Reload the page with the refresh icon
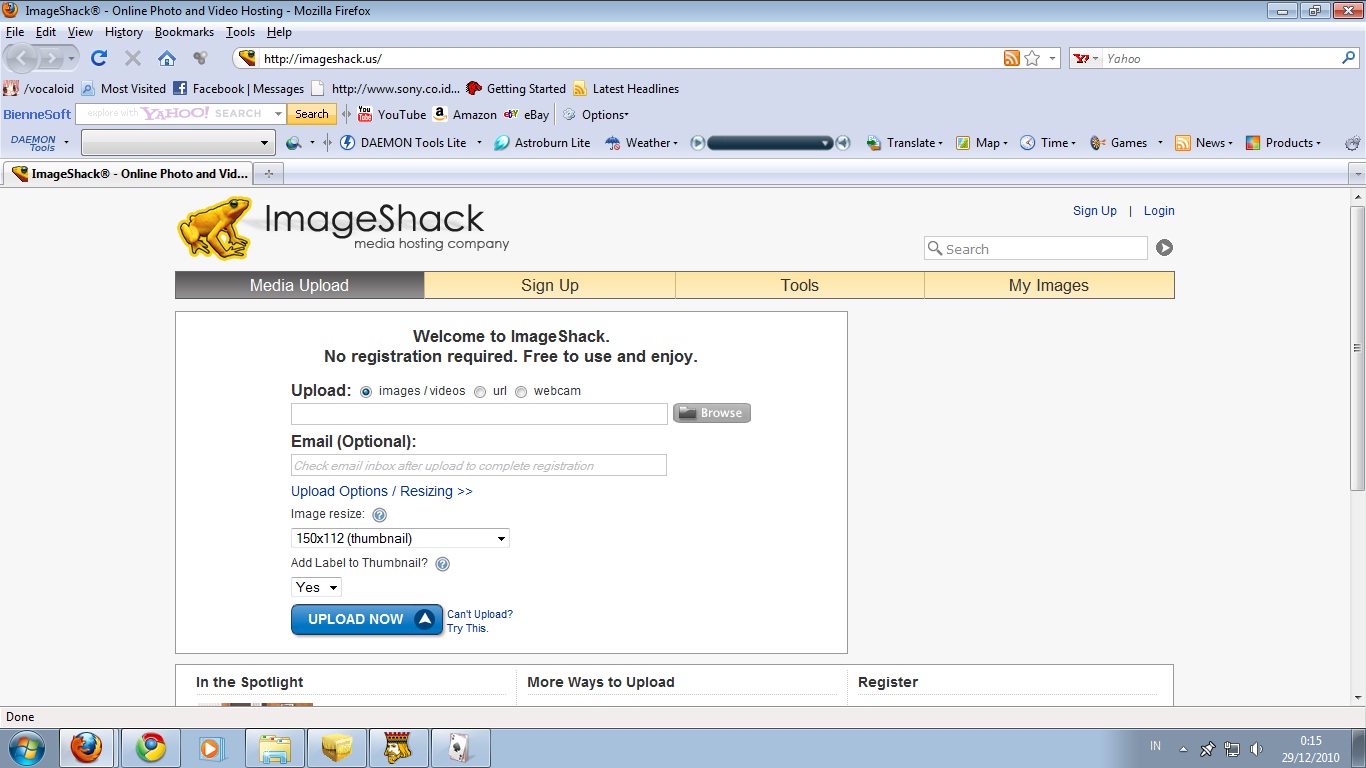The height and width of the screenshot is (768, 1366). [x=99, y=58]
